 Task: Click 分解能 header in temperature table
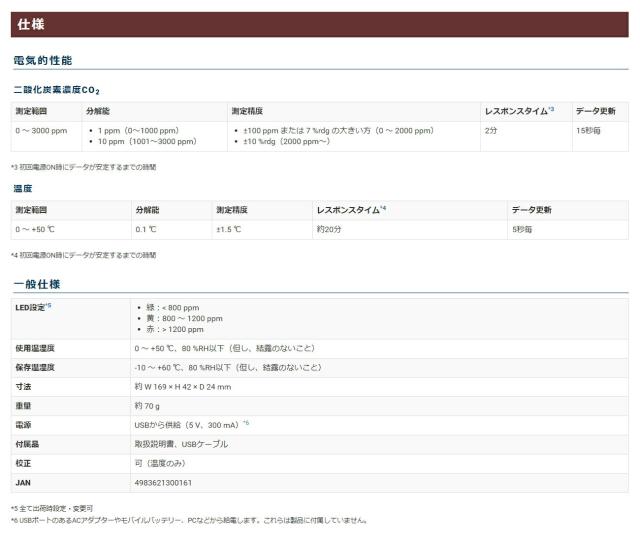[x=147, y=210]
